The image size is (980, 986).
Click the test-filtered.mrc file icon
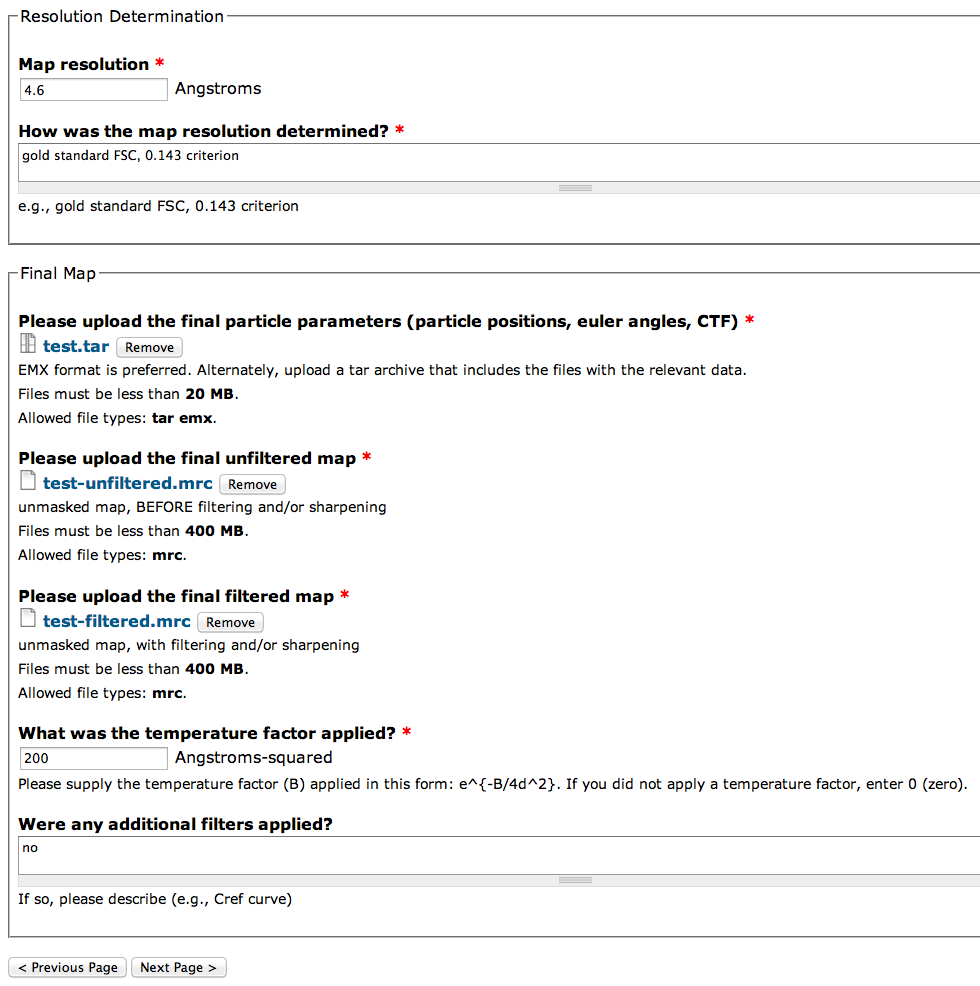pyautogui.click(x=27, y=621)
